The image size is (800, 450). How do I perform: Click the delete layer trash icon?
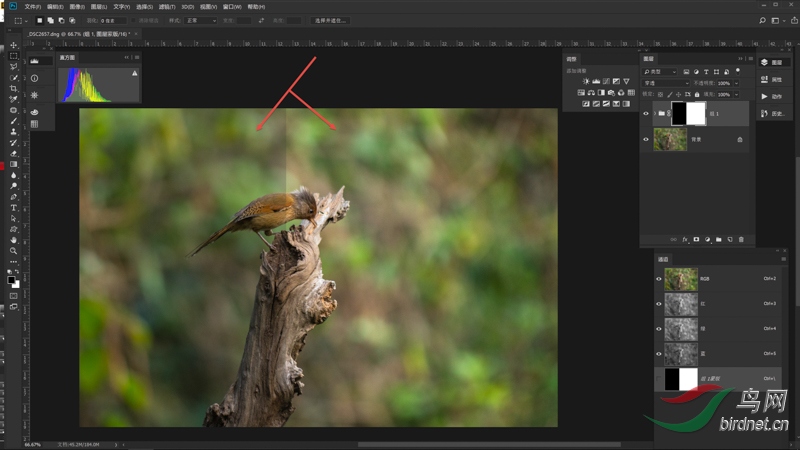(x=740, y=240)
